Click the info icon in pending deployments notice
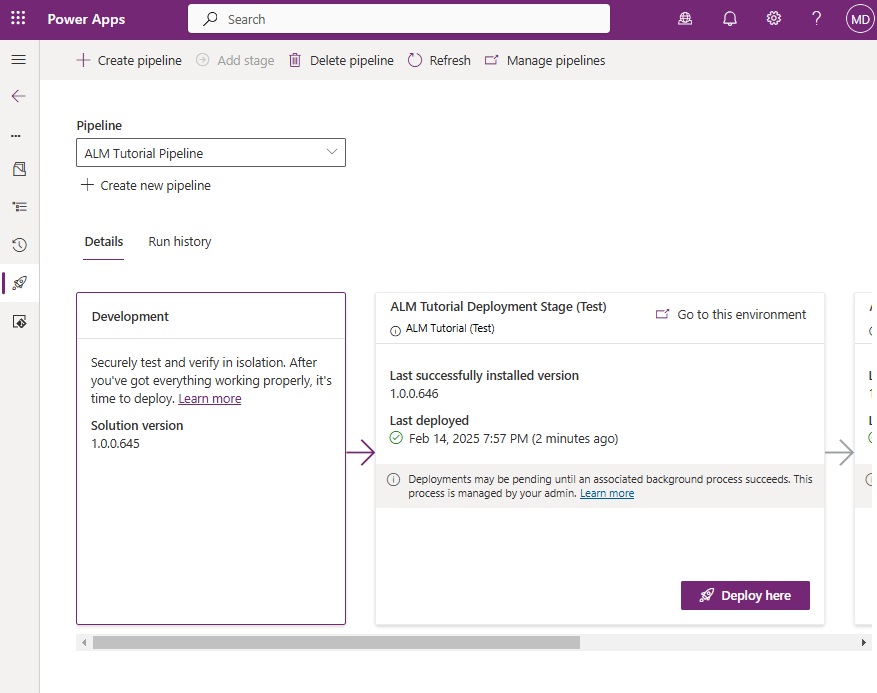Image resolution: width=877 pixels, height=693 pixels. point(394,479)
